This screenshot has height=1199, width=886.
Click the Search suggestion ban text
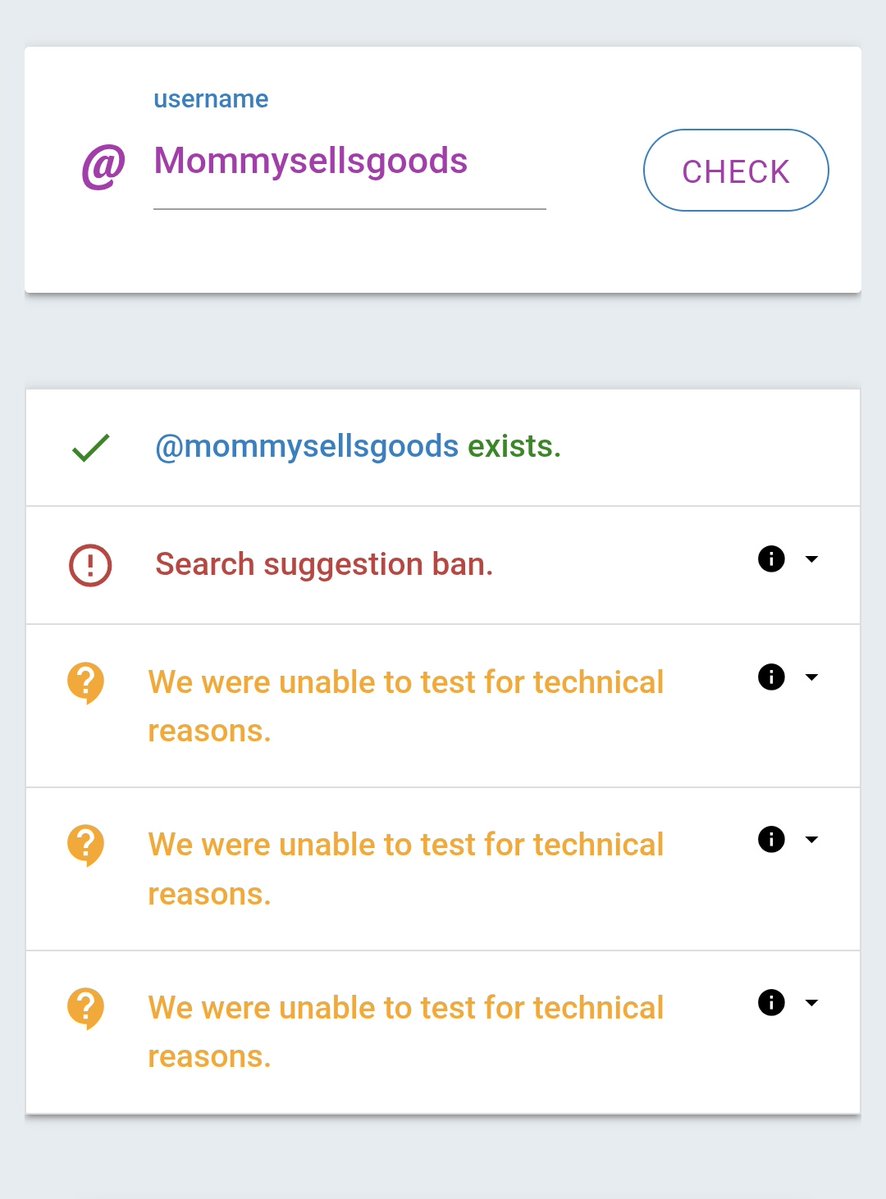(324, 565)
